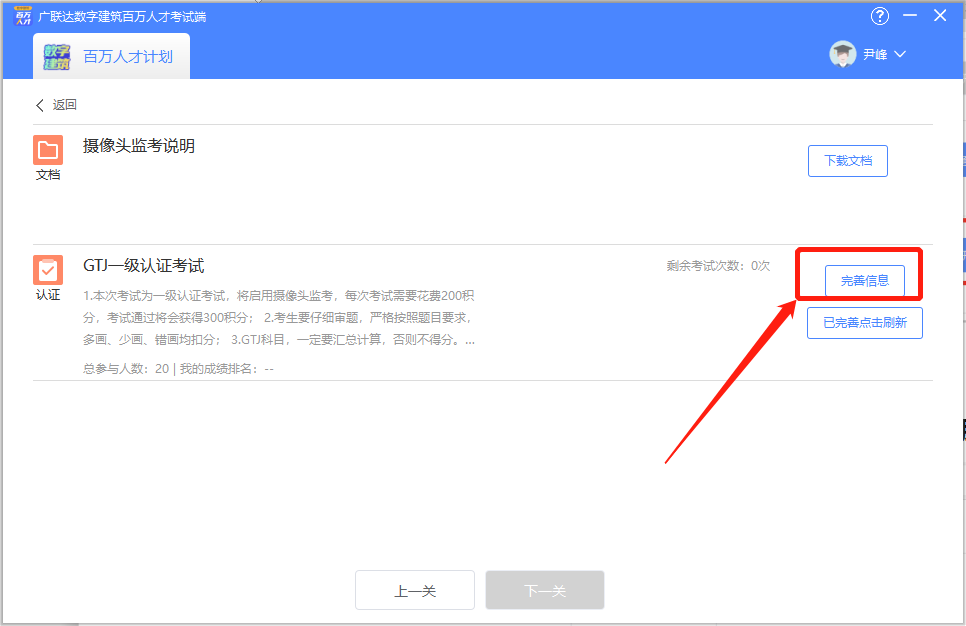This screenshot has height=626, width=966.
Task: Click the 上一关 button
Action: (415, 590)
